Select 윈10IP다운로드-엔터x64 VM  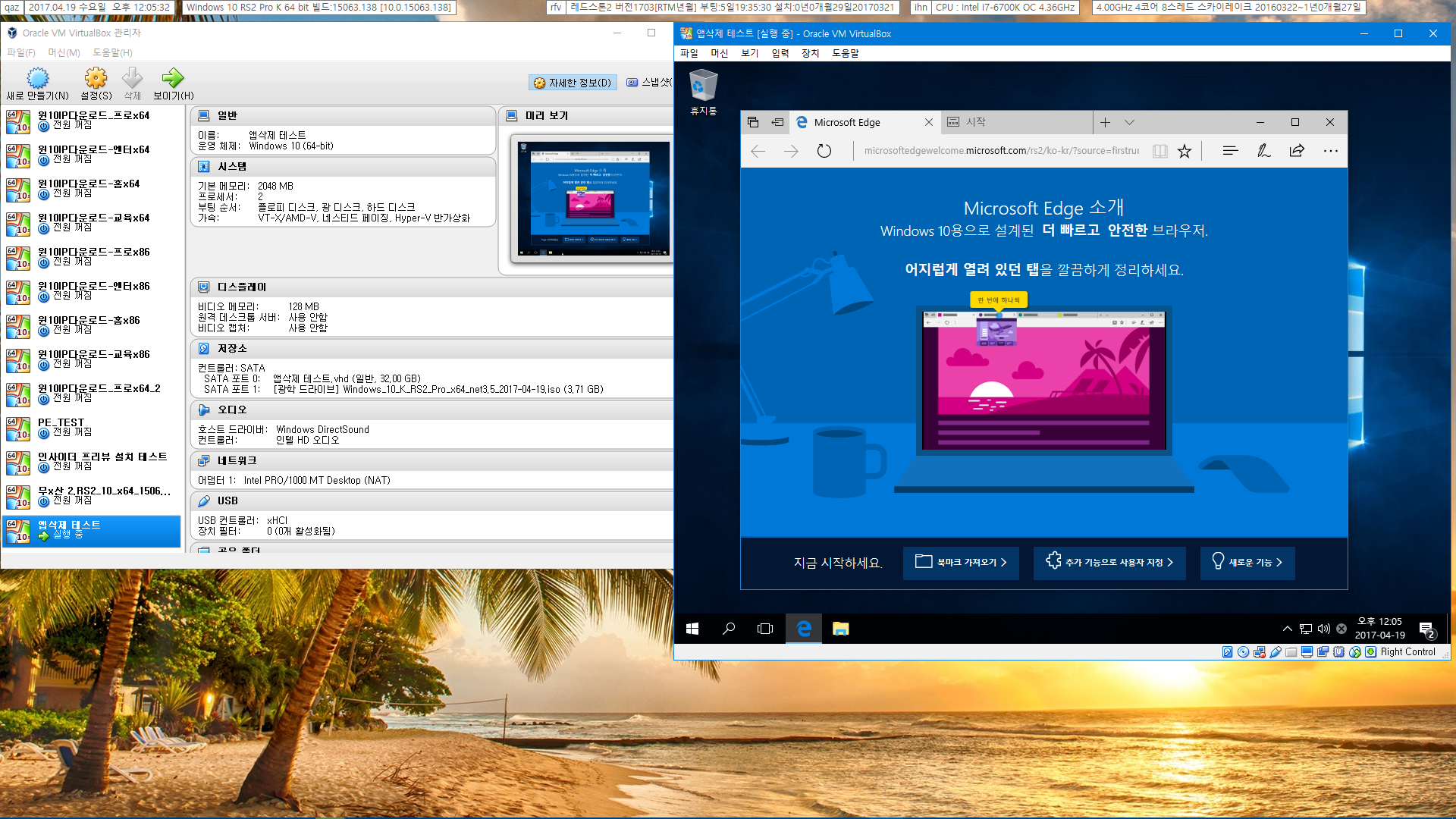coord(92,155)
